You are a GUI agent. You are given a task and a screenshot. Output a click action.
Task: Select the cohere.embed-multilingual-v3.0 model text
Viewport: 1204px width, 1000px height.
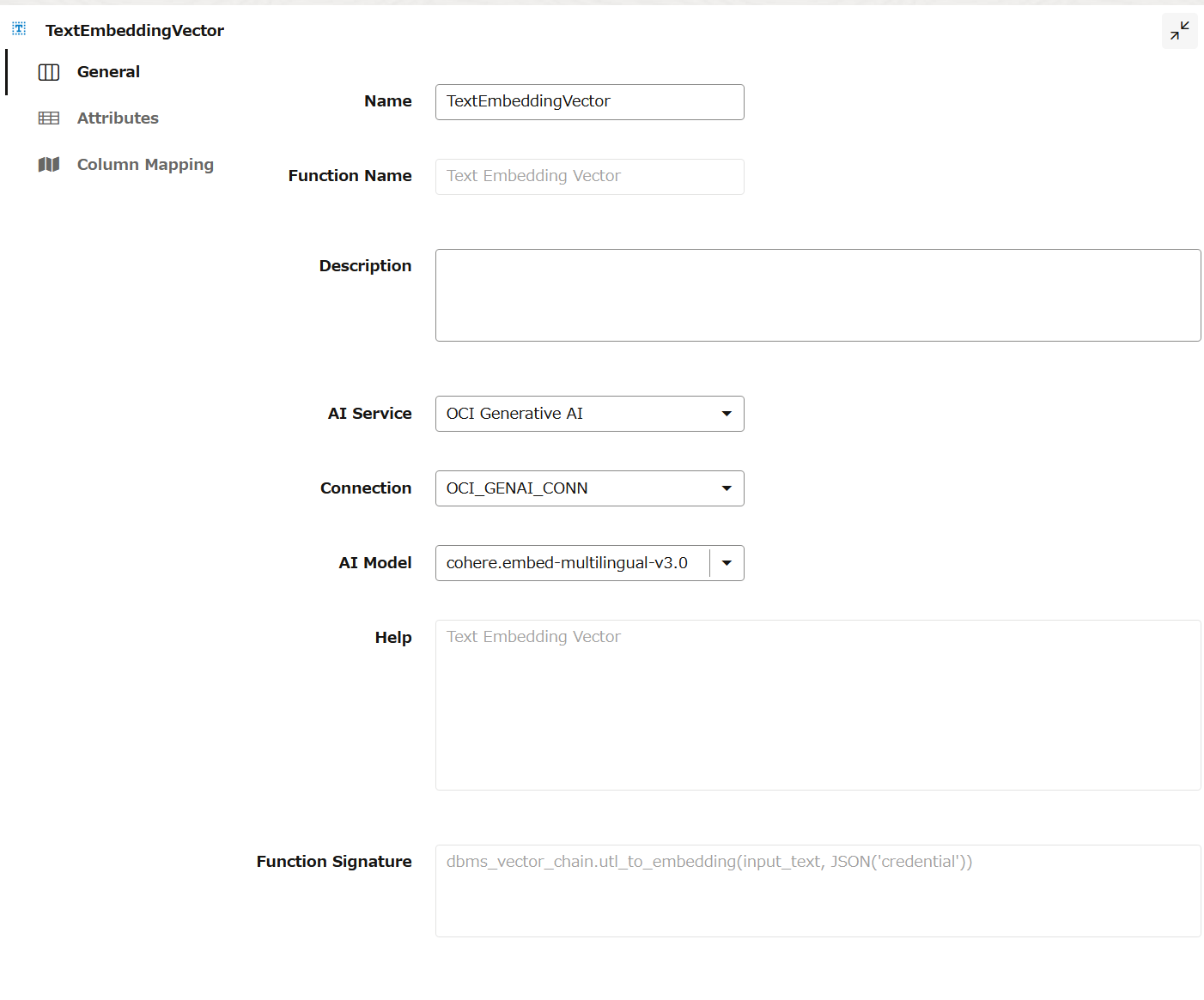(x=567, y=563)
